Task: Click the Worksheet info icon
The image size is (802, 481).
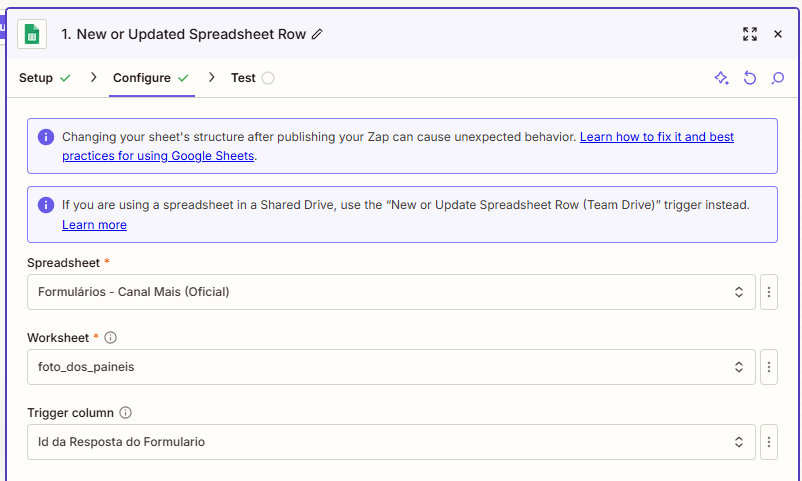Action: point(111,338)
